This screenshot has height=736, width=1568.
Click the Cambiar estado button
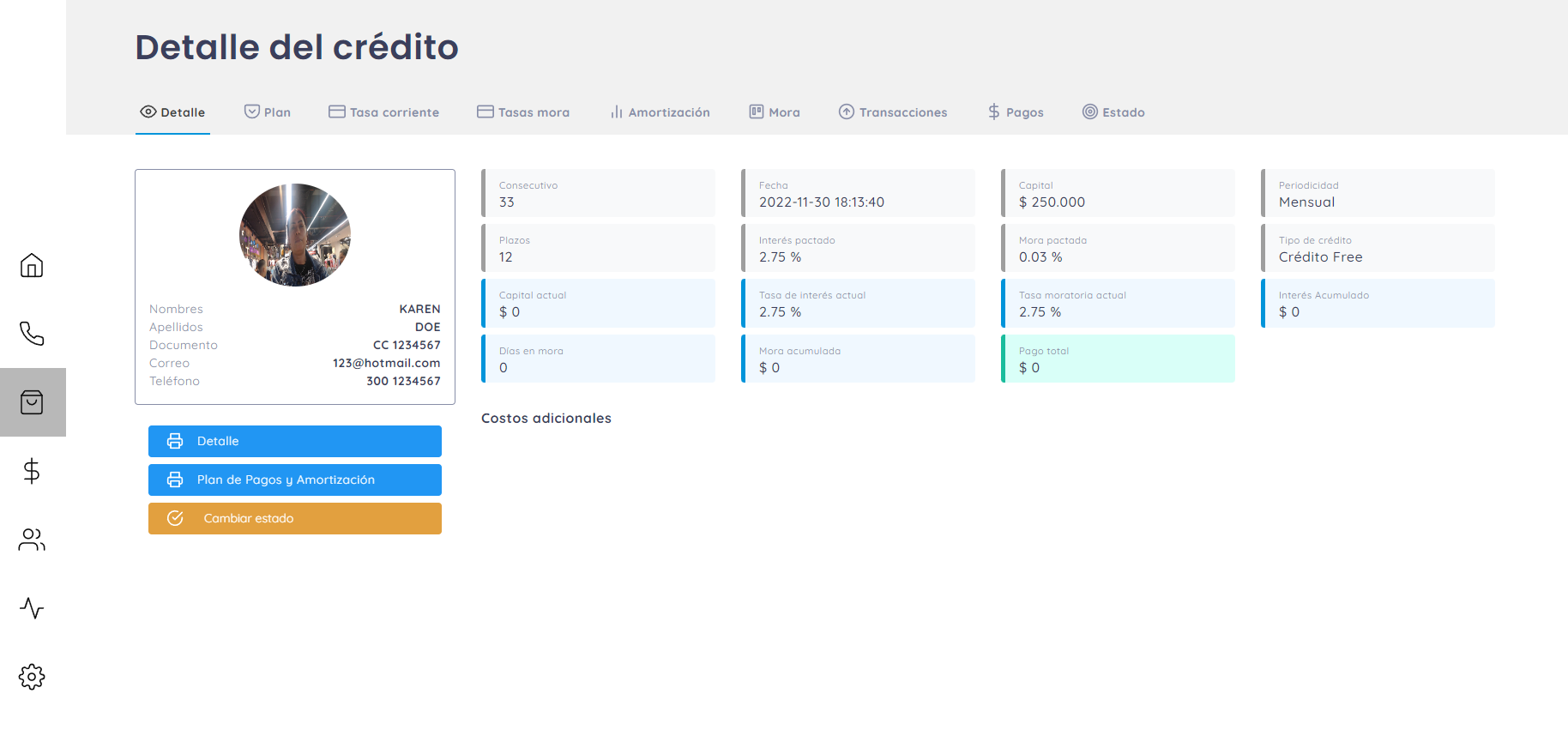(x=295, y=518)
